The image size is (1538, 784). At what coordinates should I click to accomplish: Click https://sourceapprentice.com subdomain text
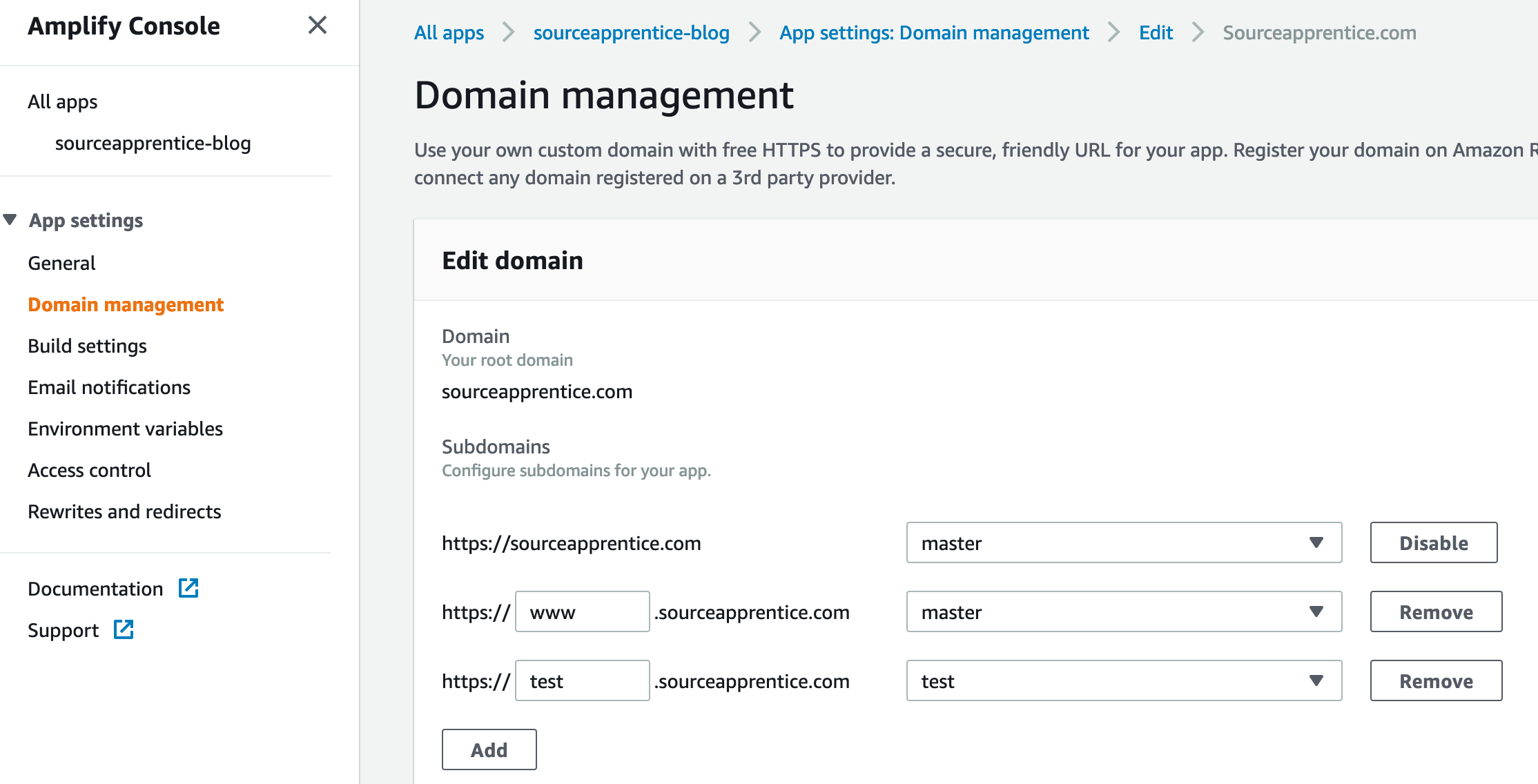(x=572, y=543)
